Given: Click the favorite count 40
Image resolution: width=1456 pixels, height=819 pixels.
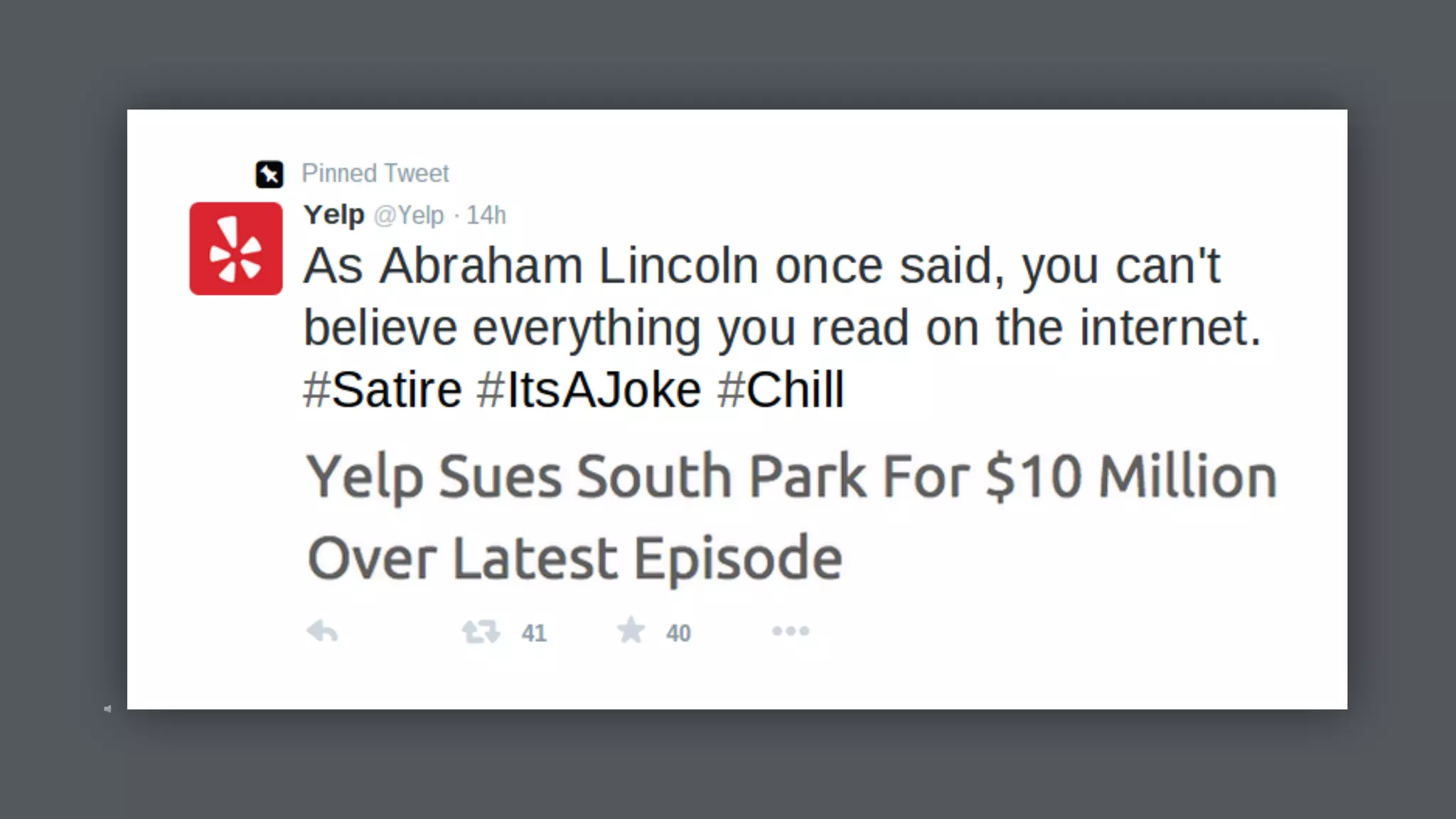Looking at the screenshot, I should coord(678,633).
